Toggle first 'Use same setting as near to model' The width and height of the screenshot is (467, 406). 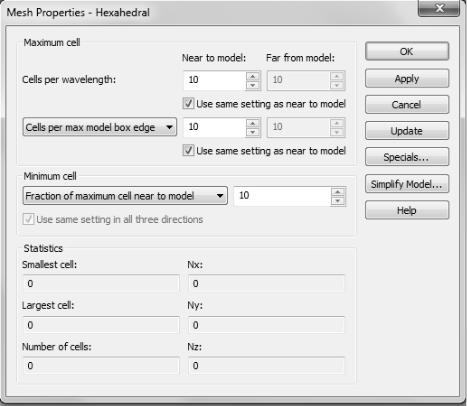188,103
